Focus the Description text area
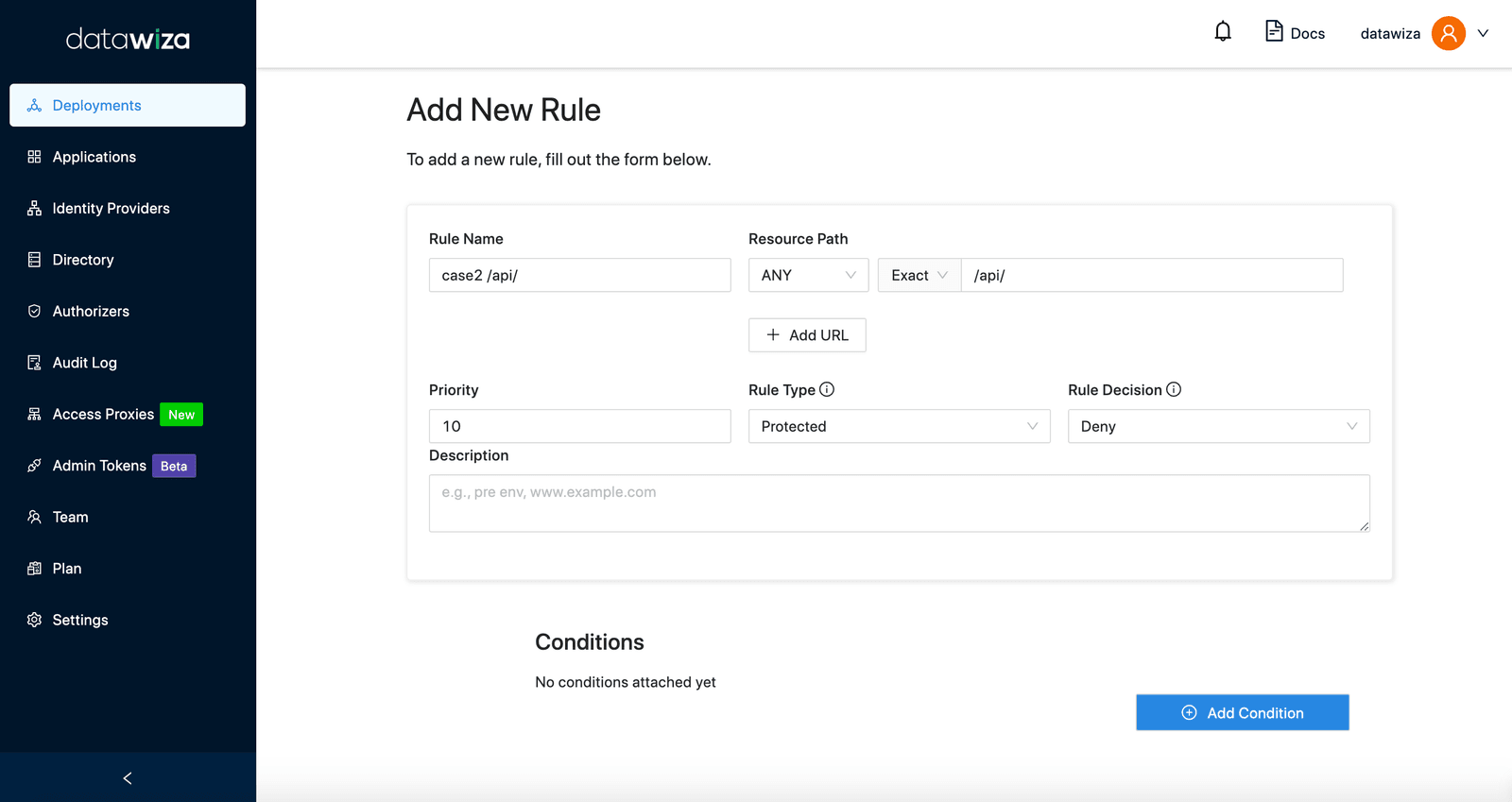The width and height of the screenshot is (1512, 802). click(899, 503)
